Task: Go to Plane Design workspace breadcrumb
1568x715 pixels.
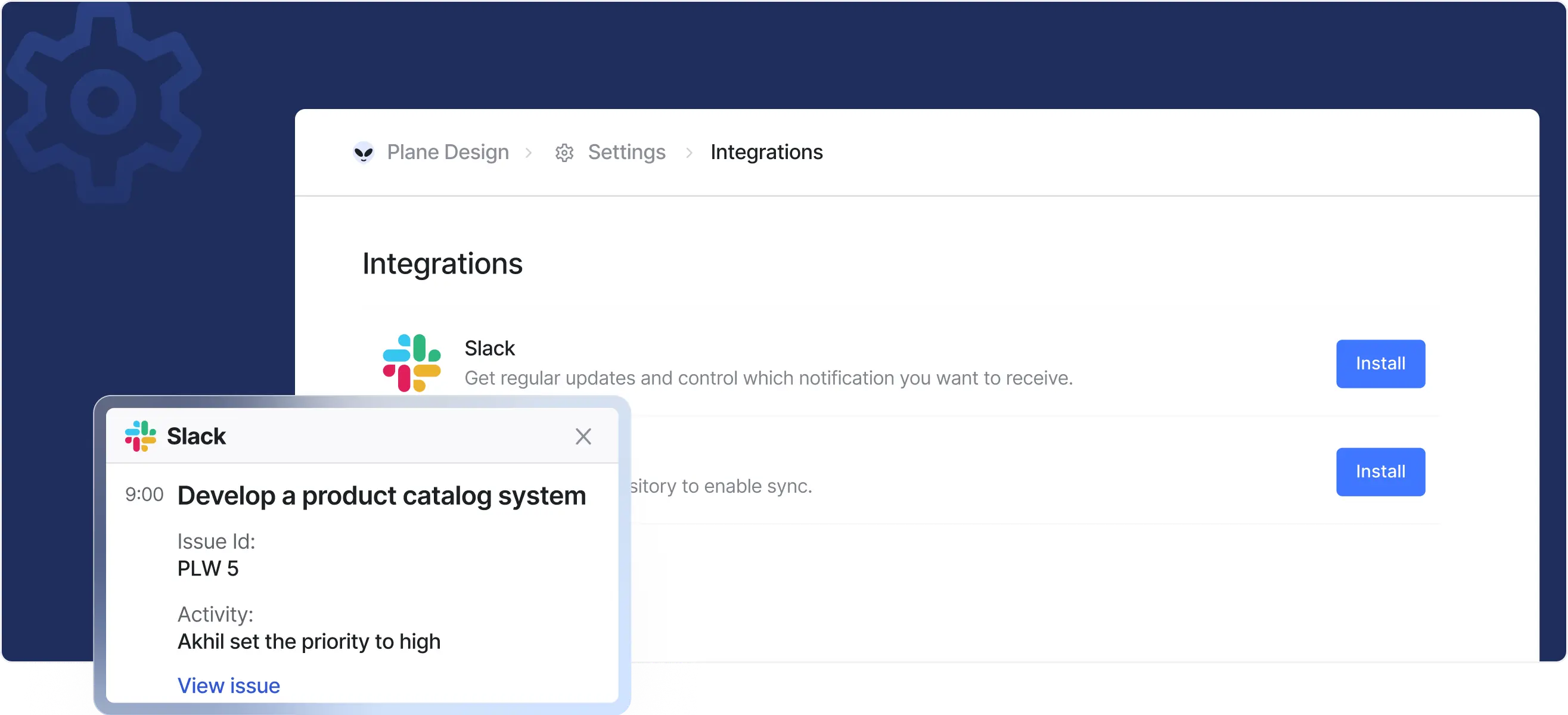Action: tap(448, 152)
